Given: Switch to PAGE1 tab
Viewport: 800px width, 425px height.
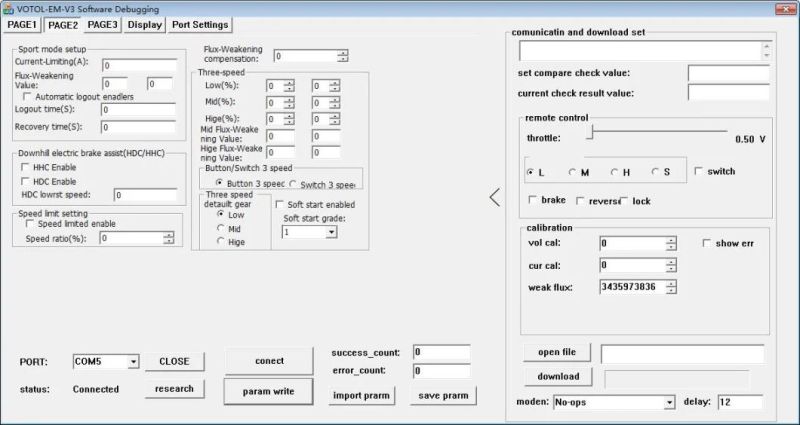Looking at the screenshot, I should (x=22, y=25).
